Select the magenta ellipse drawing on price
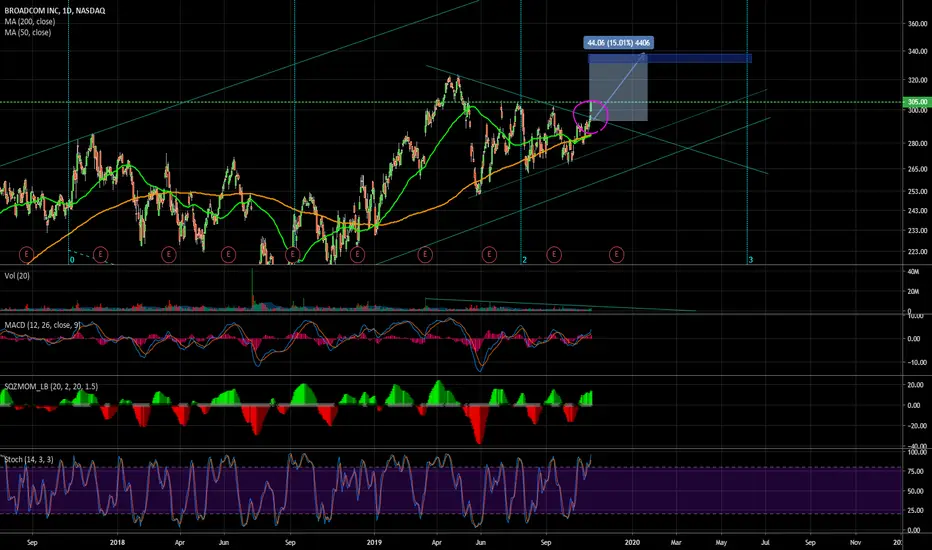Screen dimensions: 932x550 tap(590, 117)
